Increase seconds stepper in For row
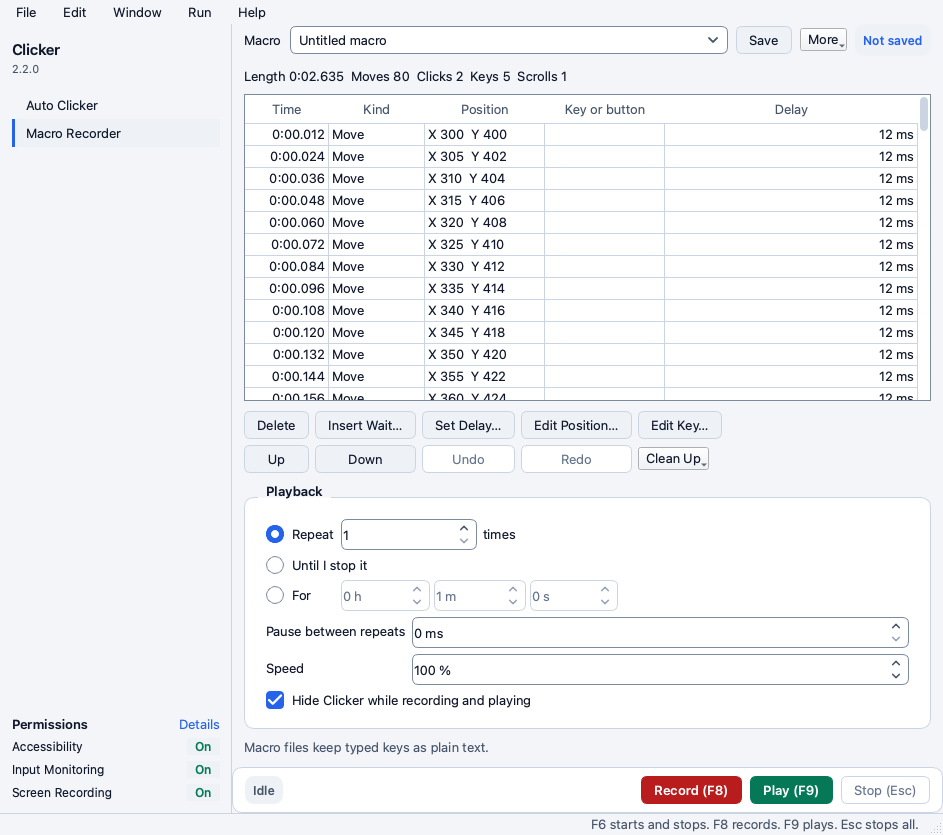 click(x=605, y=590)
